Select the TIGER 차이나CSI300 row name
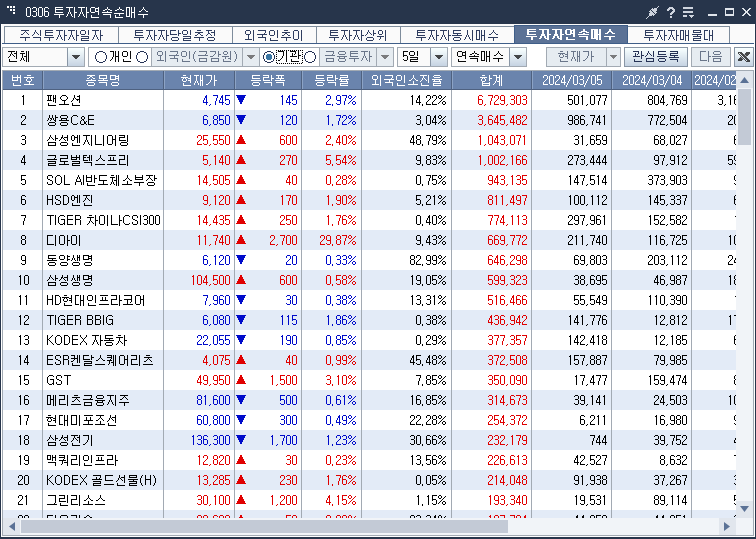Viewport: 756px width, 539px height. pyautogui.click(x=103, y=220)
